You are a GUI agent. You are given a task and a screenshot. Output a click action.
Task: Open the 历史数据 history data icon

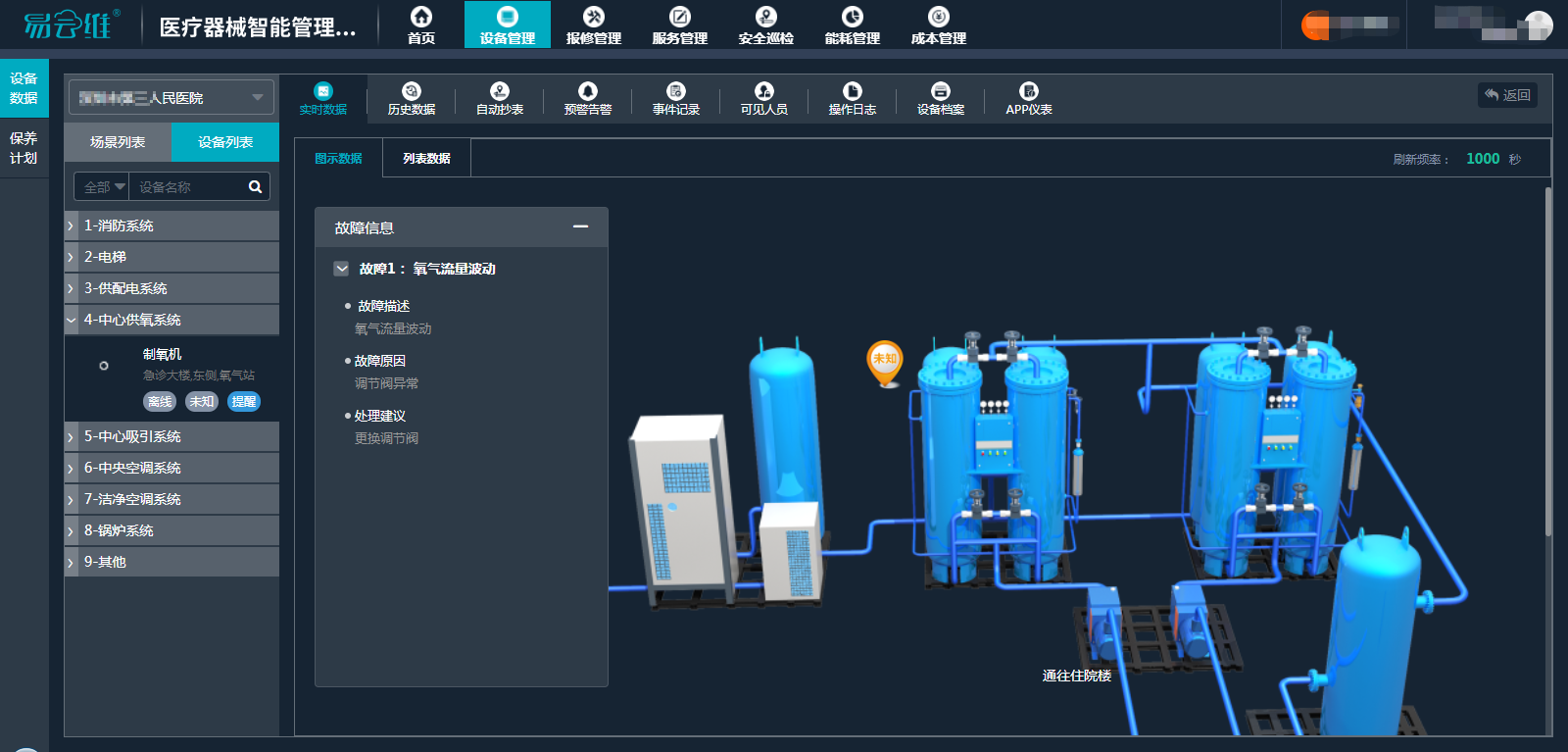412,98
